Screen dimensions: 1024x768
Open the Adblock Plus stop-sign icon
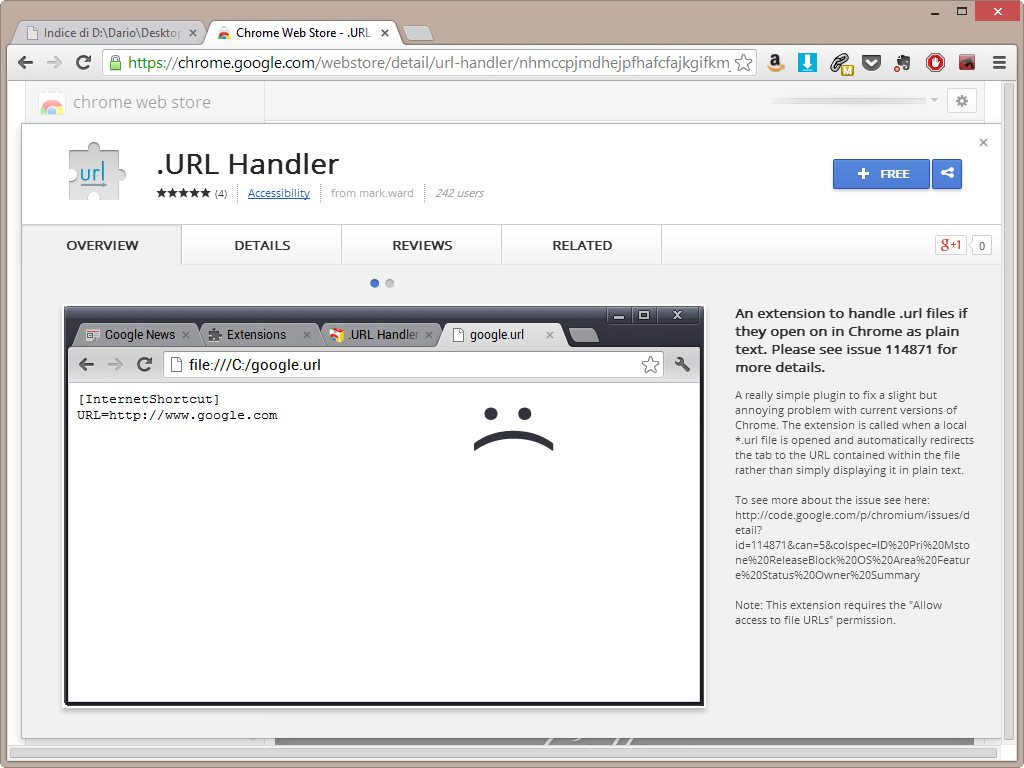pos(935,62)
